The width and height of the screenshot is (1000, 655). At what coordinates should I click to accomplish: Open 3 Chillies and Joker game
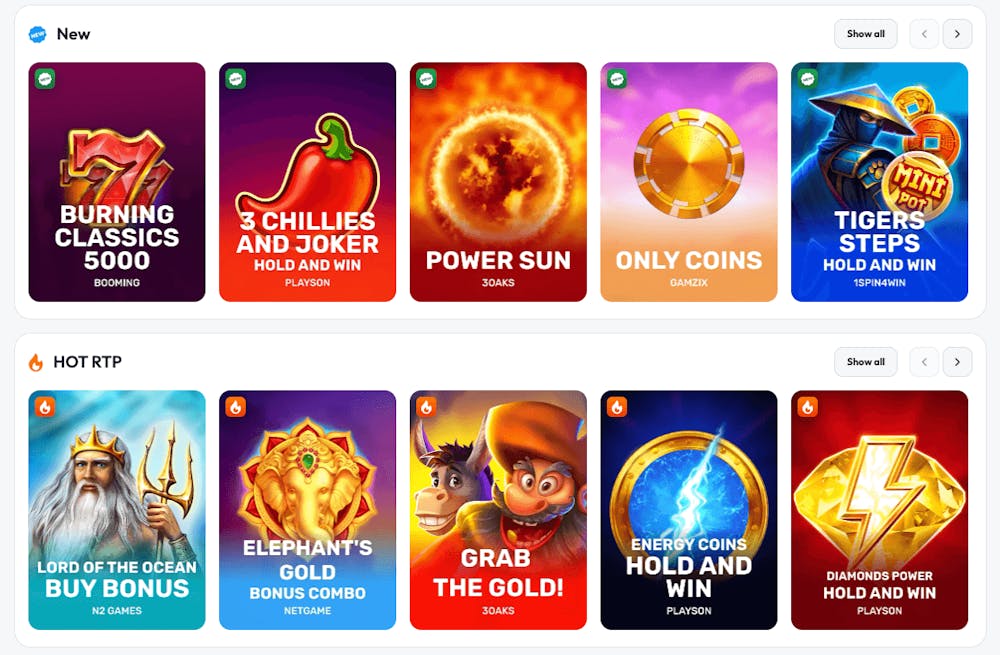307,182
